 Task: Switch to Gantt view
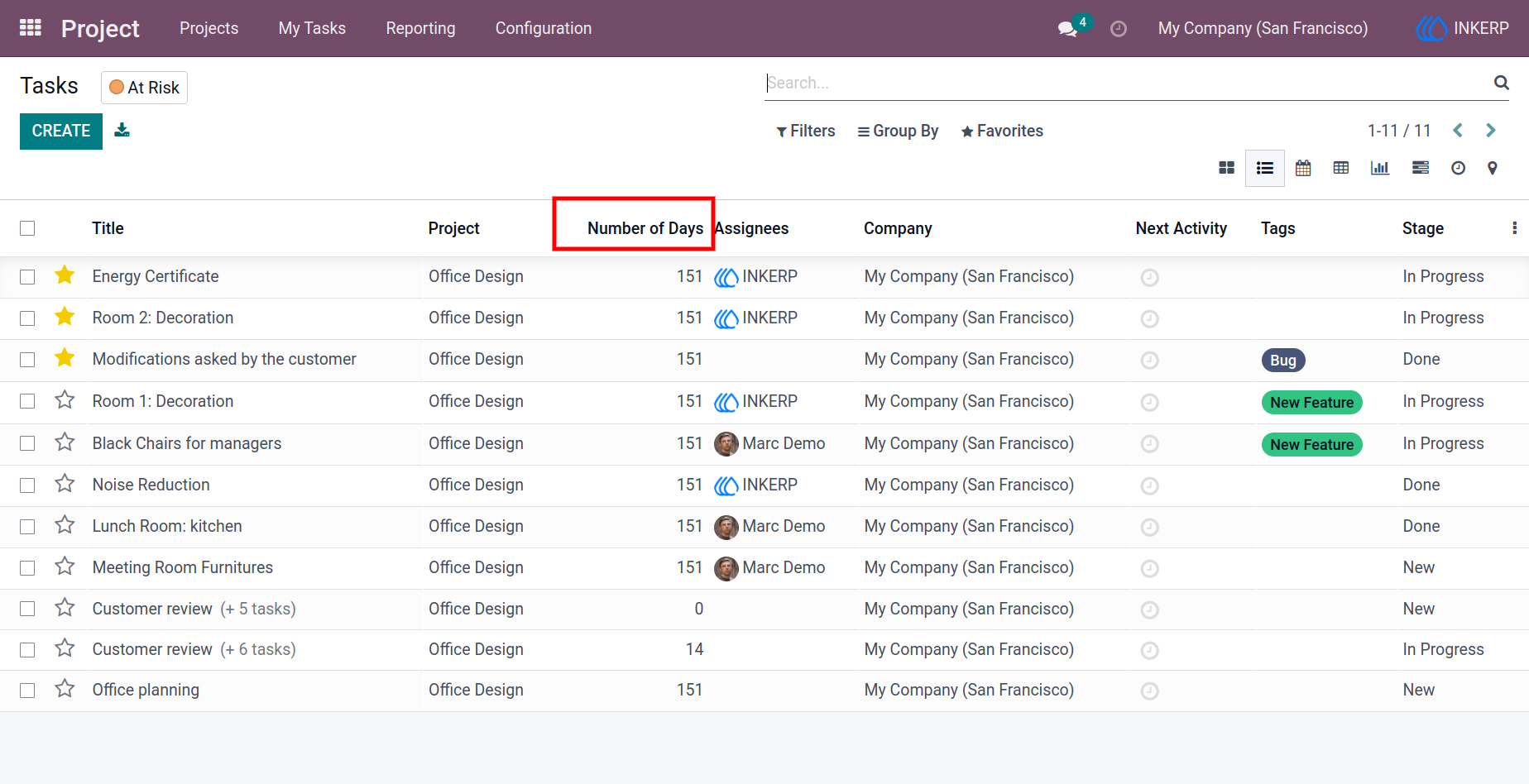pyautogui.click(x=1421, y=168)
